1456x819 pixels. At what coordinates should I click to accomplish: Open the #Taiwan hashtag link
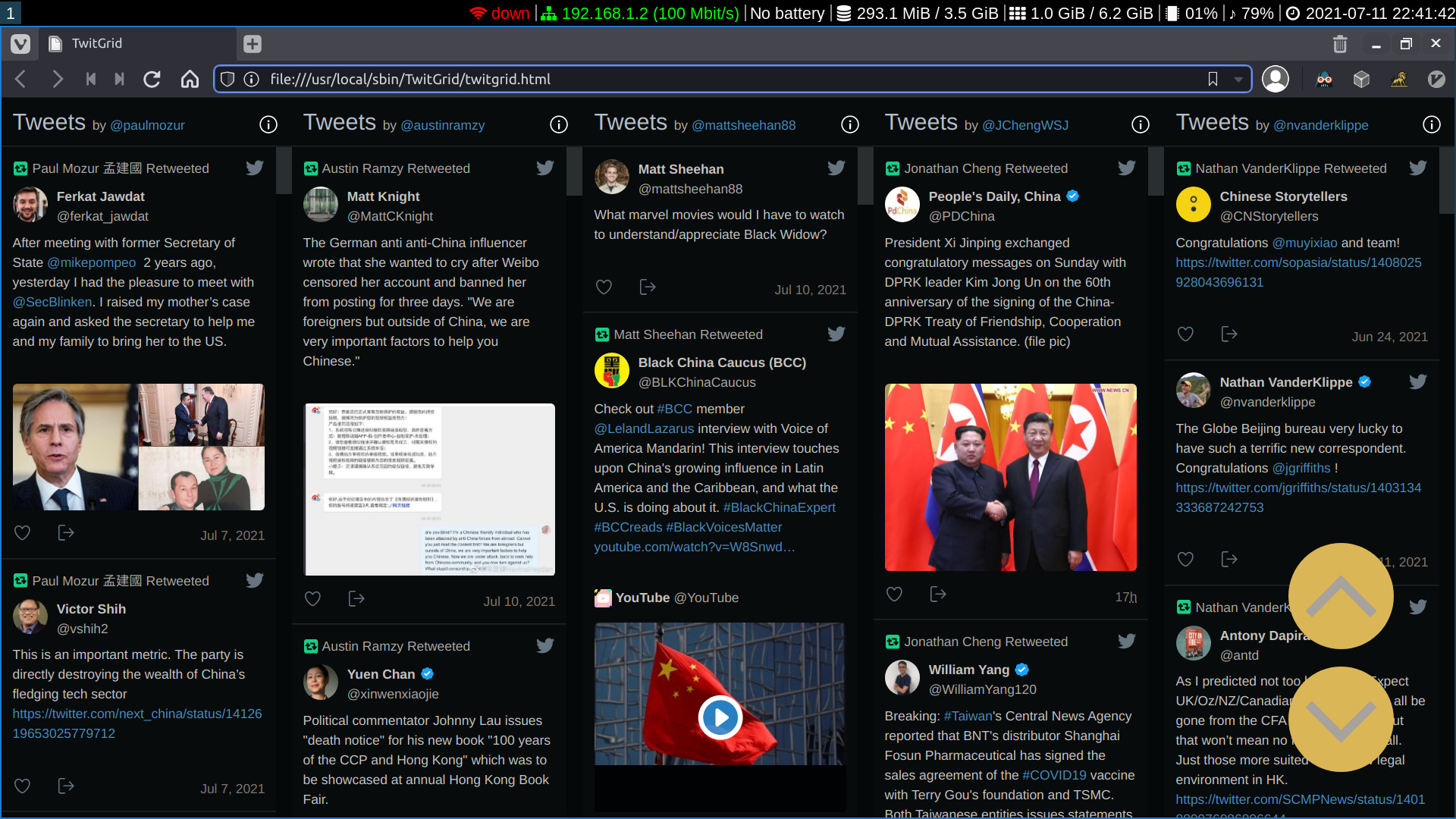point(968,716)
